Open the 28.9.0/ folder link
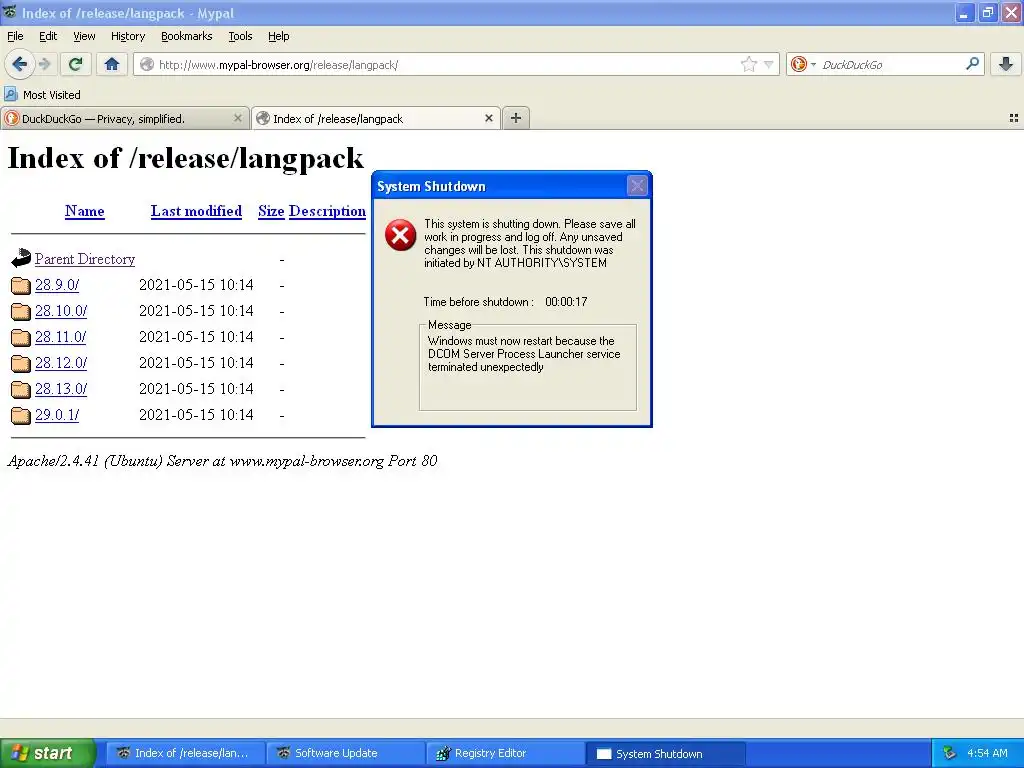1024x768 pixels. tap(57, 285)
